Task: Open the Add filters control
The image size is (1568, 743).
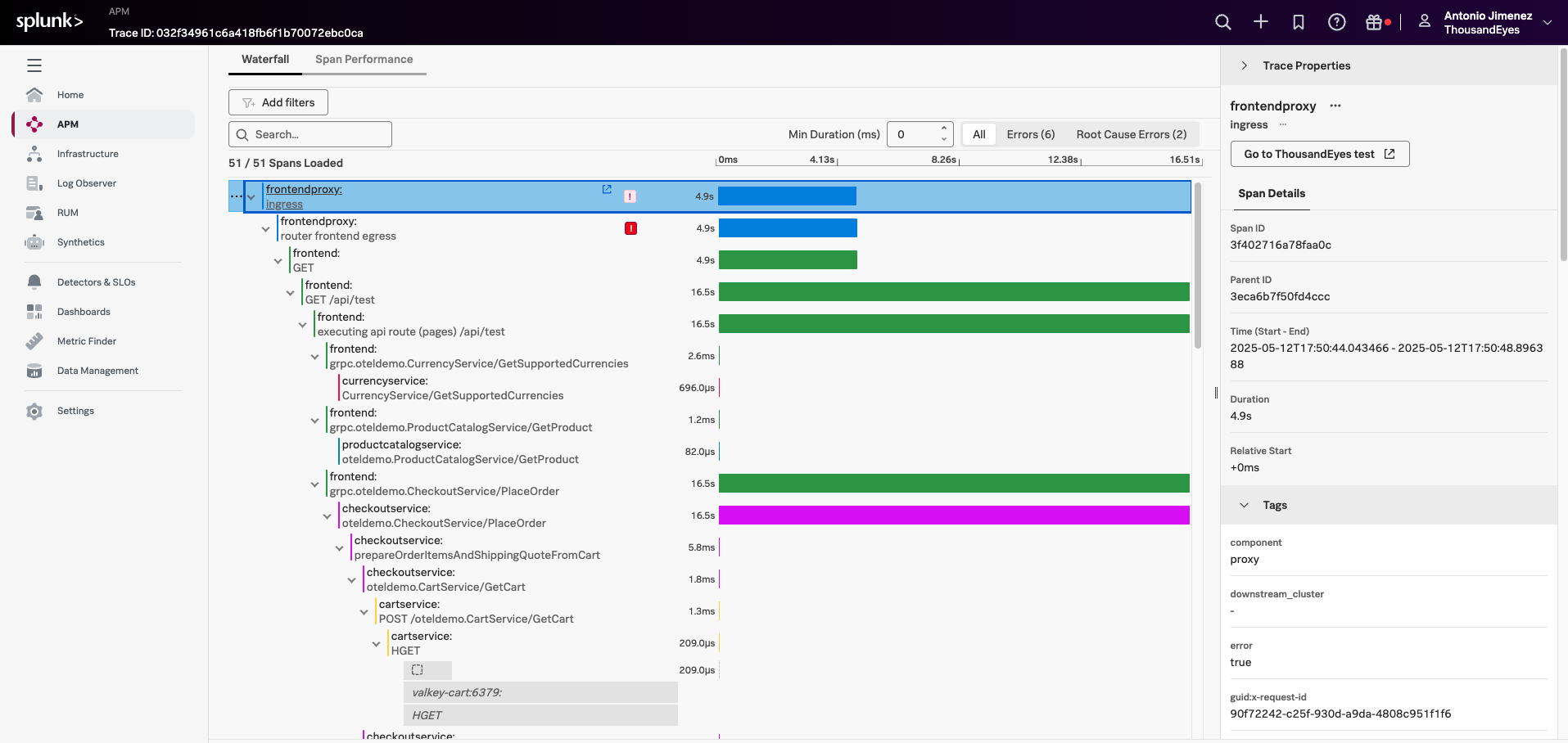Action: tap(278, 102)
